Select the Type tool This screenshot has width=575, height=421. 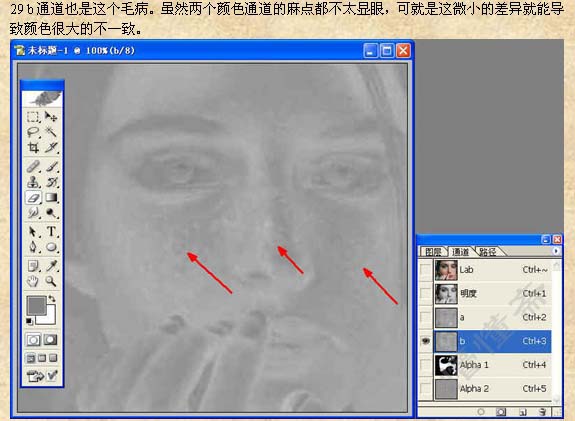(x=51, y=232)
